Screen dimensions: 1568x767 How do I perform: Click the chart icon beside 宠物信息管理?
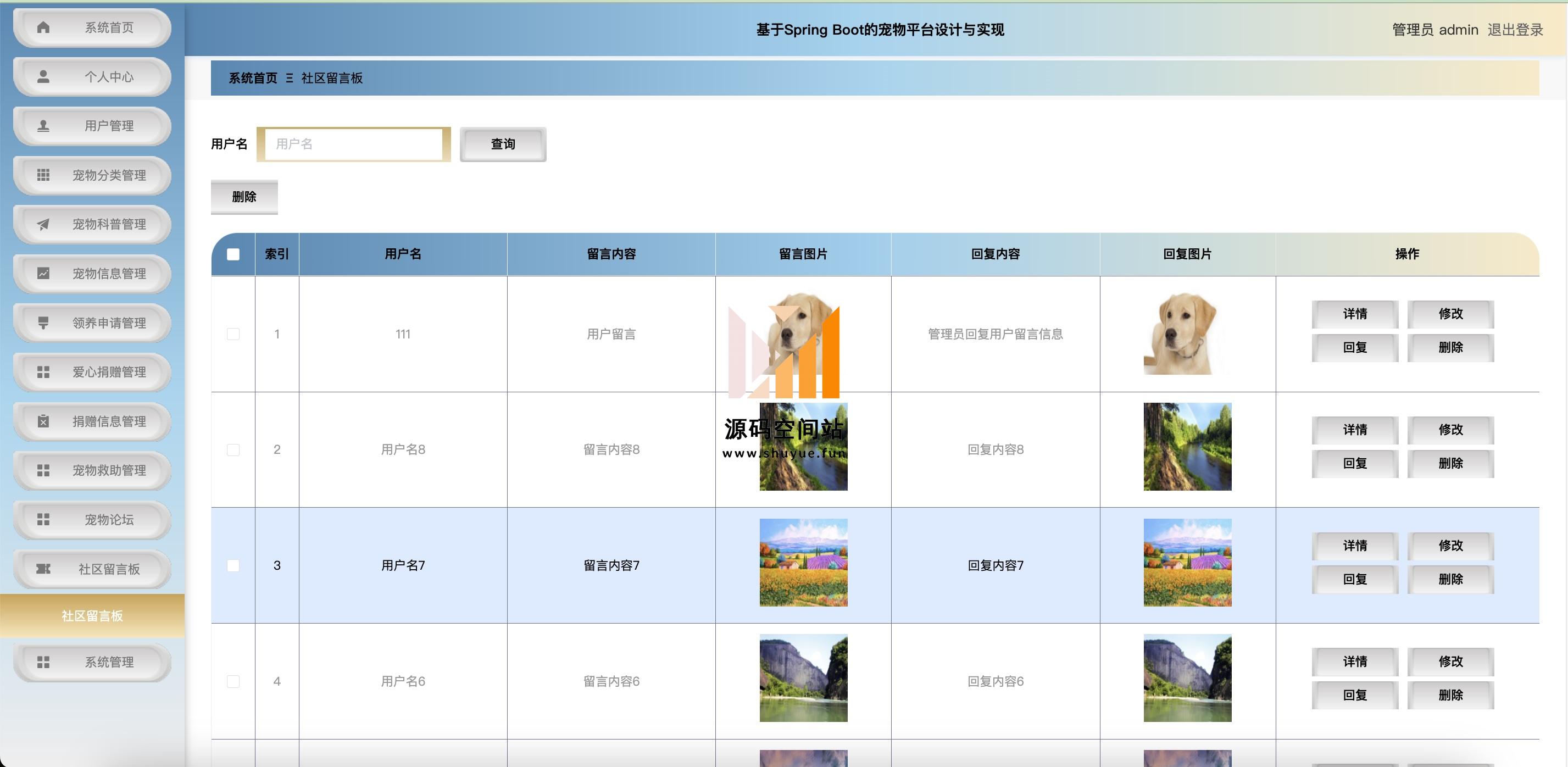click(43, 273)
